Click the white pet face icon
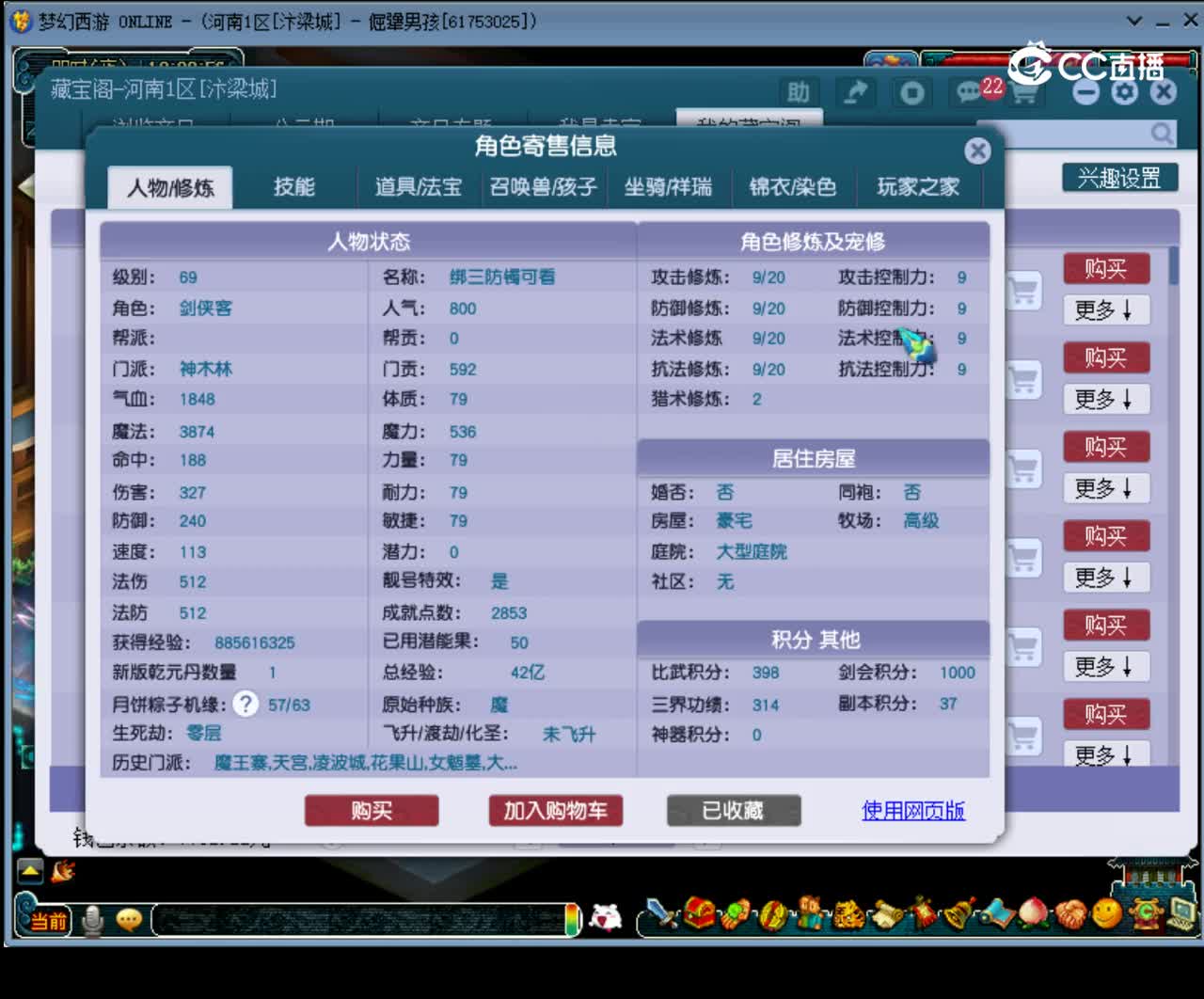Screen dimensions: 1204x999 pos(606,917)
